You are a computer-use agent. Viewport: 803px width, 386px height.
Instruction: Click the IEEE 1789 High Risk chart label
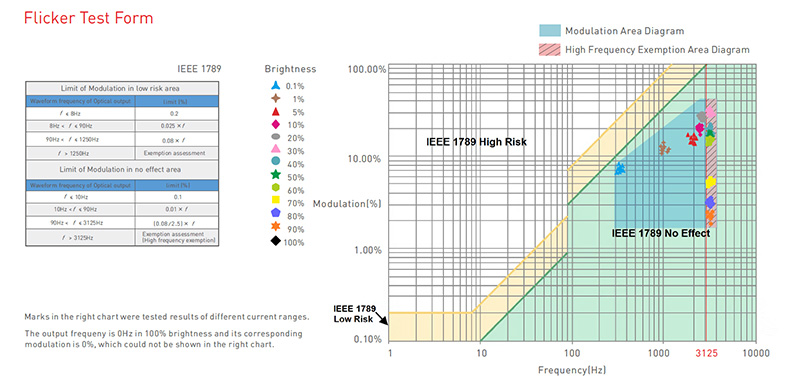[476, 142]
